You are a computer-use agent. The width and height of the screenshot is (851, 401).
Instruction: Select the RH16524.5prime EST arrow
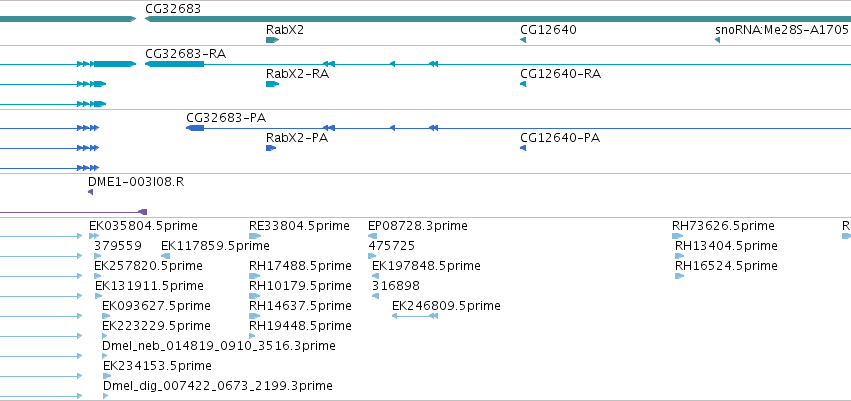click(679, 276)
